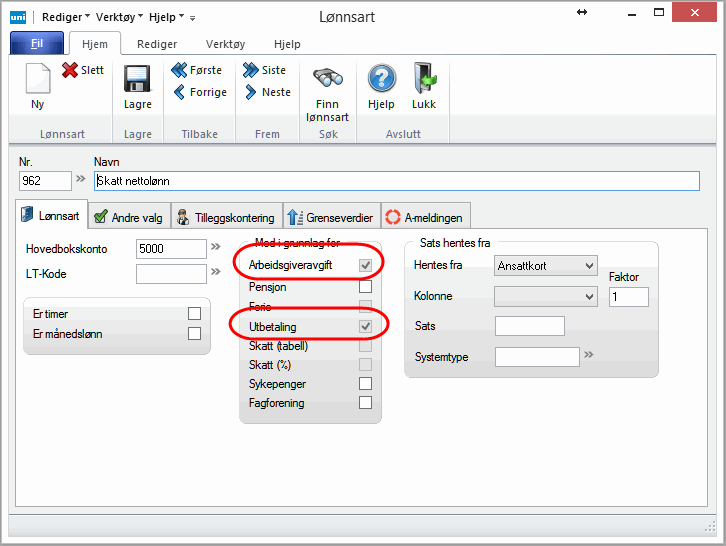This screenshot has width=726, height=546.
Task: Enable the Er timer checkbox
Action: coord(194,314)
